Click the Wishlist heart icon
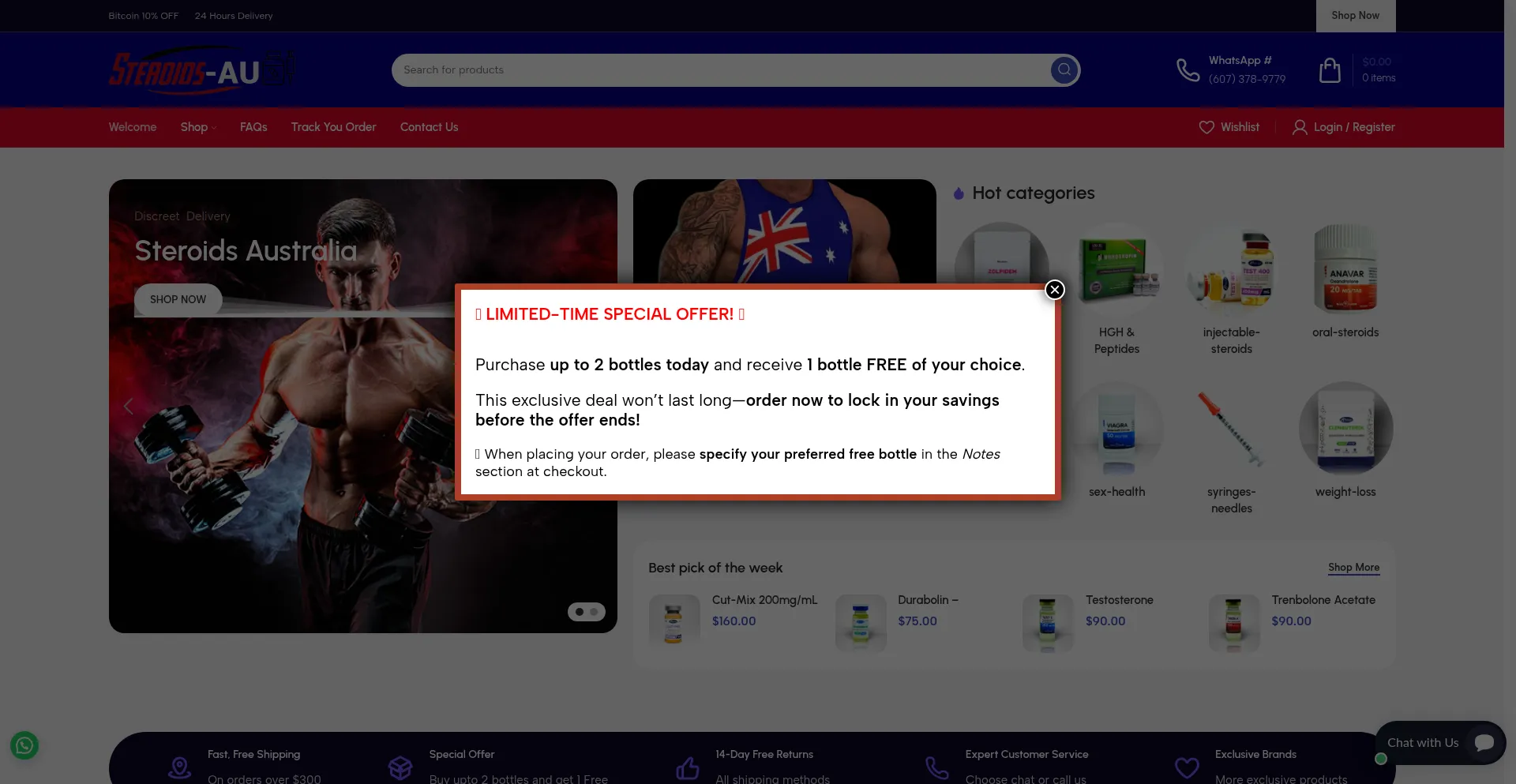The height and width of the screenshot is (784, 1516). click(1206, 127)
